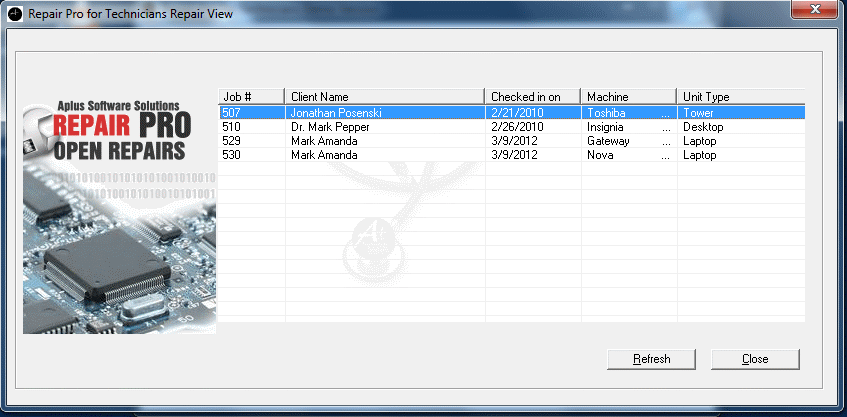Sort by the Job # column header
This screenshot has width=847, height=417.
tap(251, 97)
